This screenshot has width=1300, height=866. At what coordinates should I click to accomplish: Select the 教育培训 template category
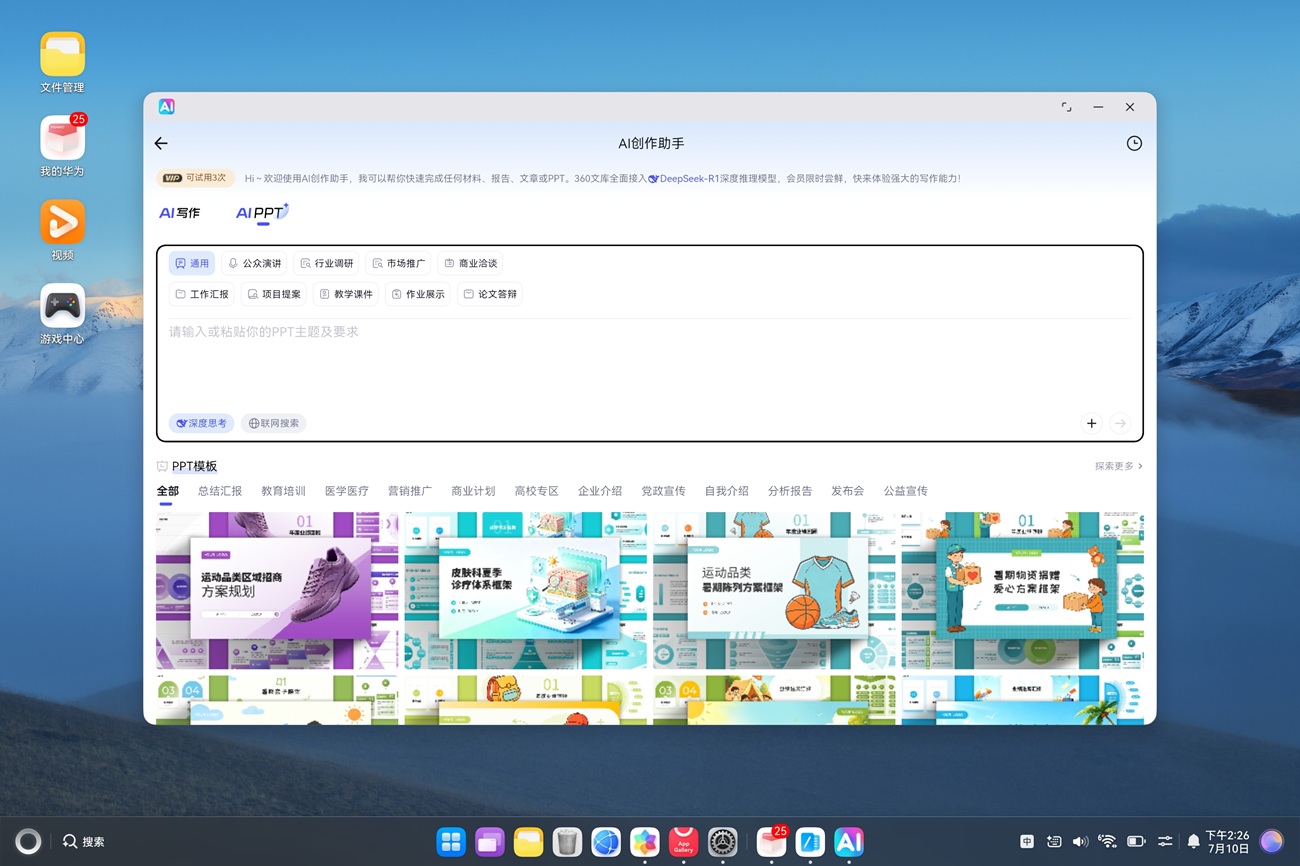tap(283, 491)
